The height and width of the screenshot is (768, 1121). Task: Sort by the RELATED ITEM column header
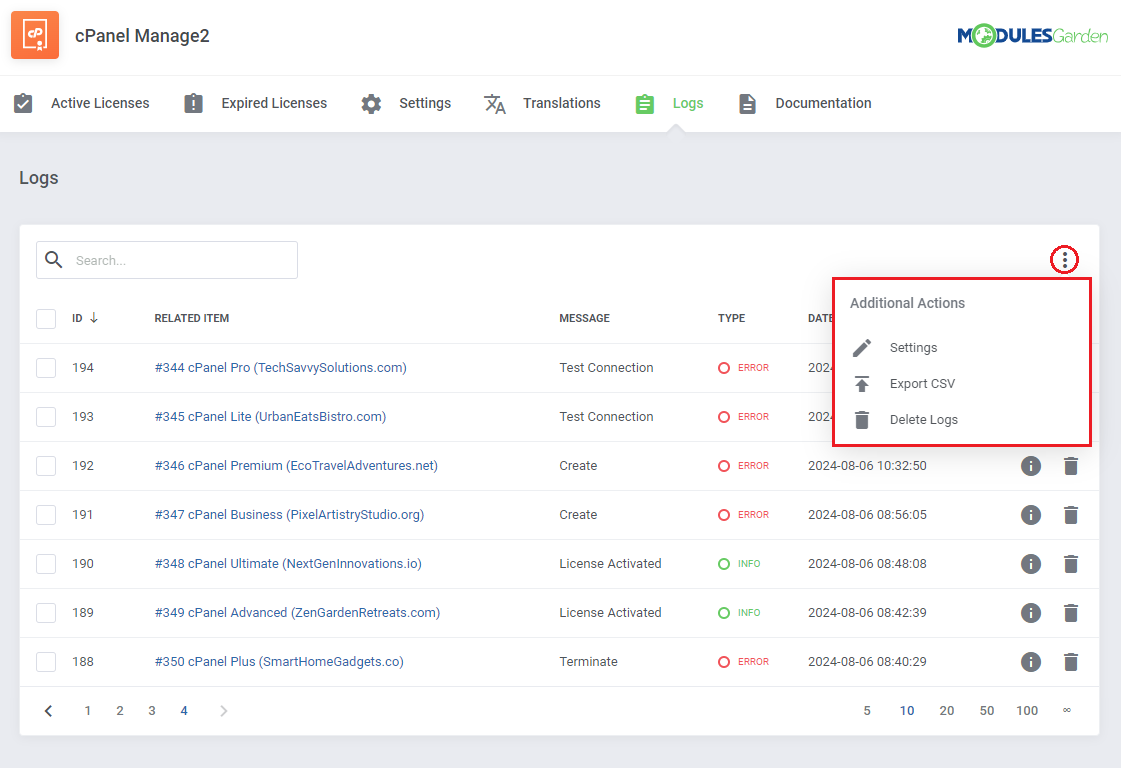192,318
